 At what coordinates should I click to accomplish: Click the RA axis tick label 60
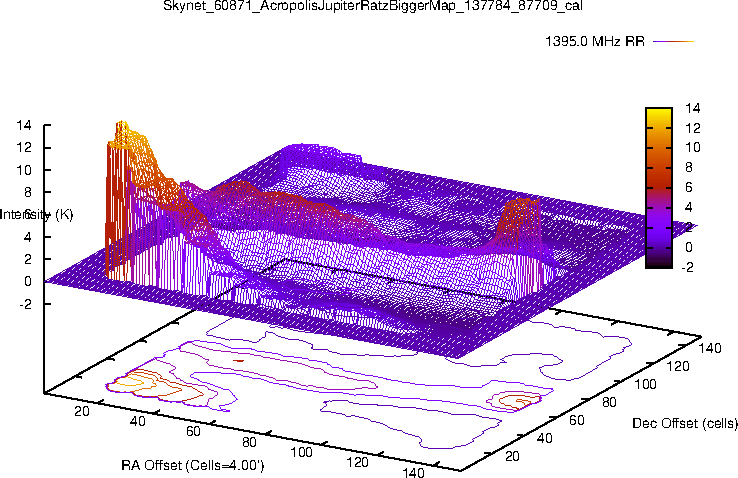193,431
